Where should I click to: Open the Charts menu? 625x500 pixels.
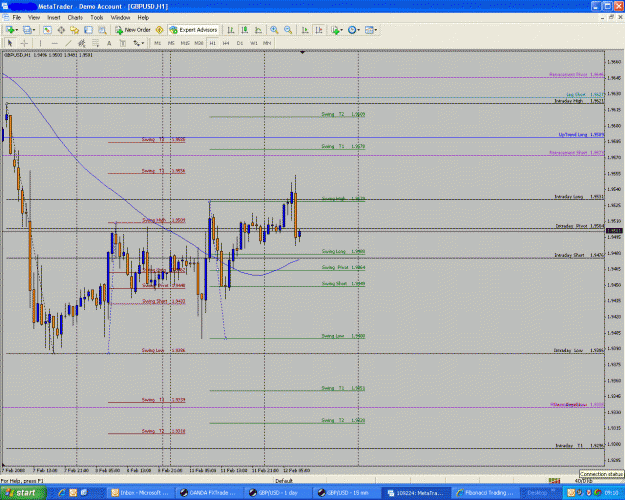[x=75, y=18]
